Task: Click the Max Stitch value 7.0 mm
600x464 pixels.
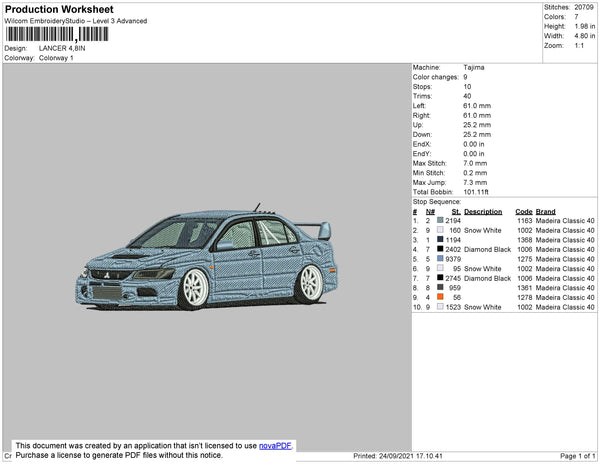Action: pos(475,163)
